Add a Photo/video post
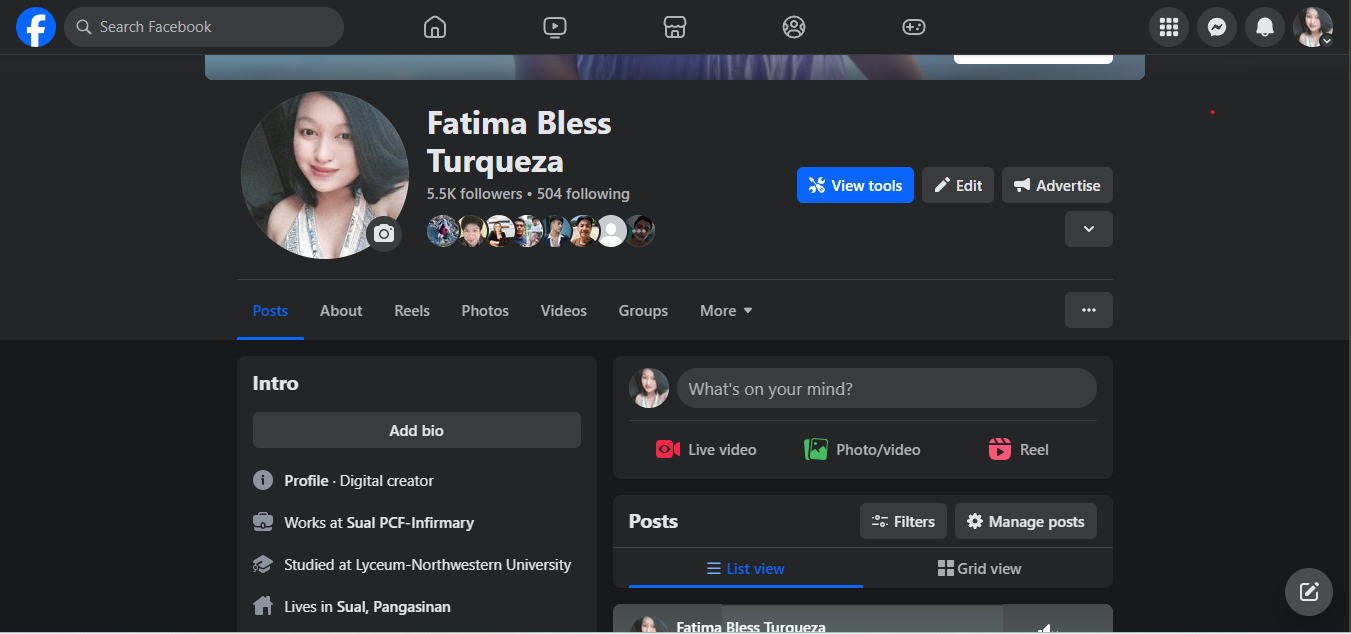Image resolution: width=1351 pixels, height=634 pixels. 862,449
